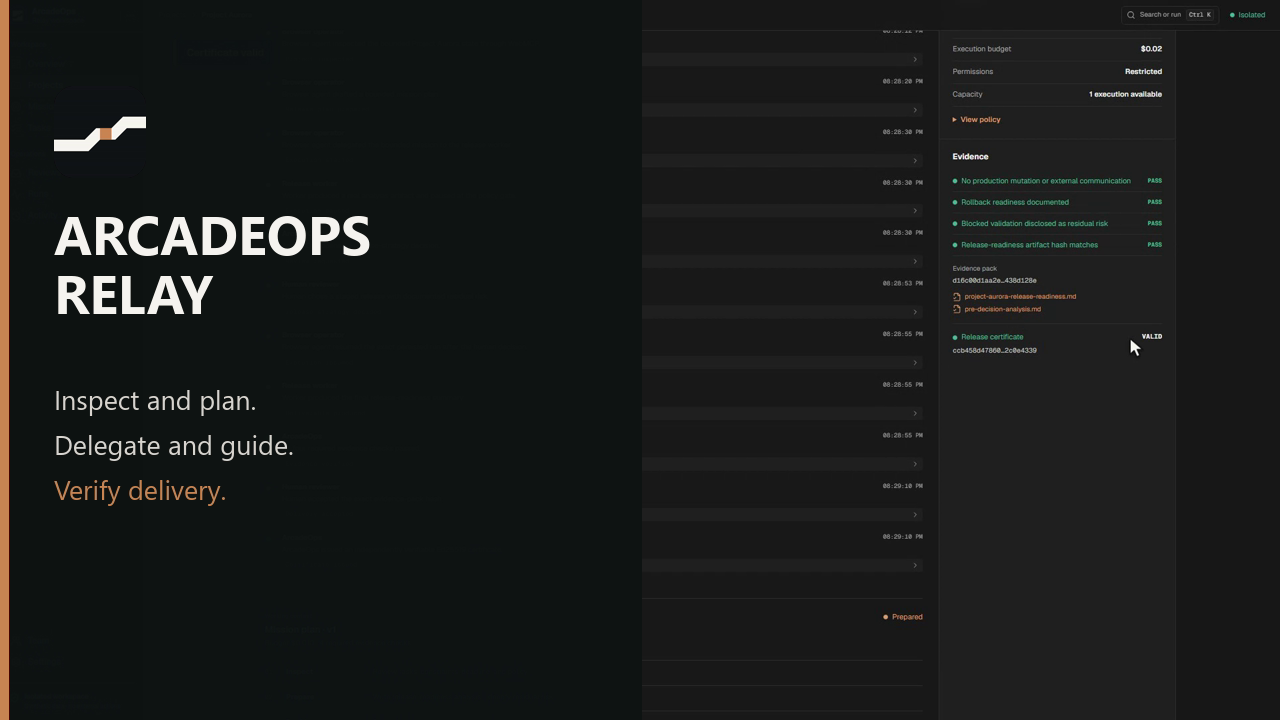This screenshot has height=720, width=1280.
Task: Select 'Rollback readiness documented' evidence row
Action: 1015,202
